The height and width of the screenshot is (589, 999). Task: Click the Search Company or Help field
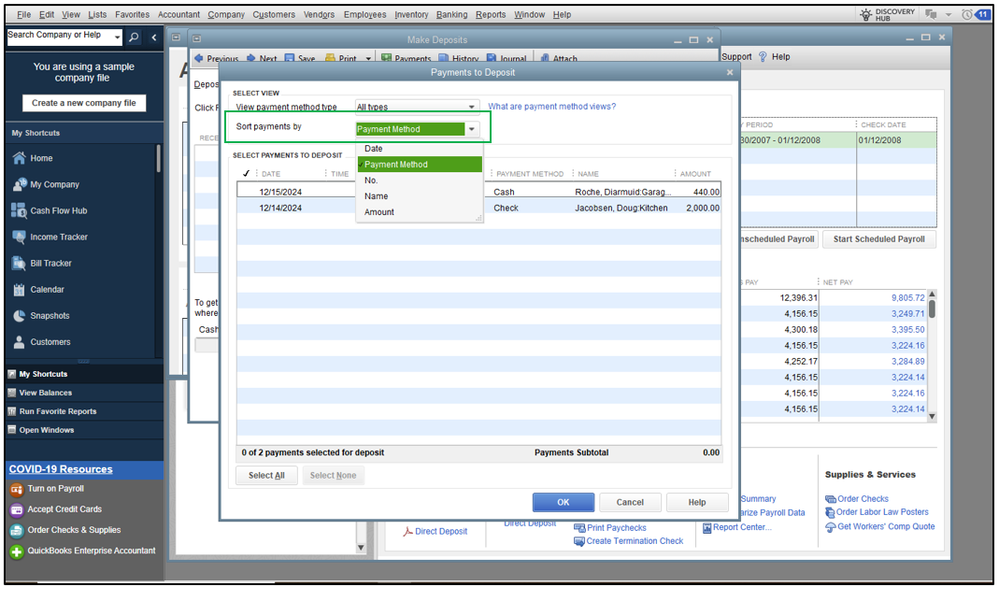[x=59, y=36]
